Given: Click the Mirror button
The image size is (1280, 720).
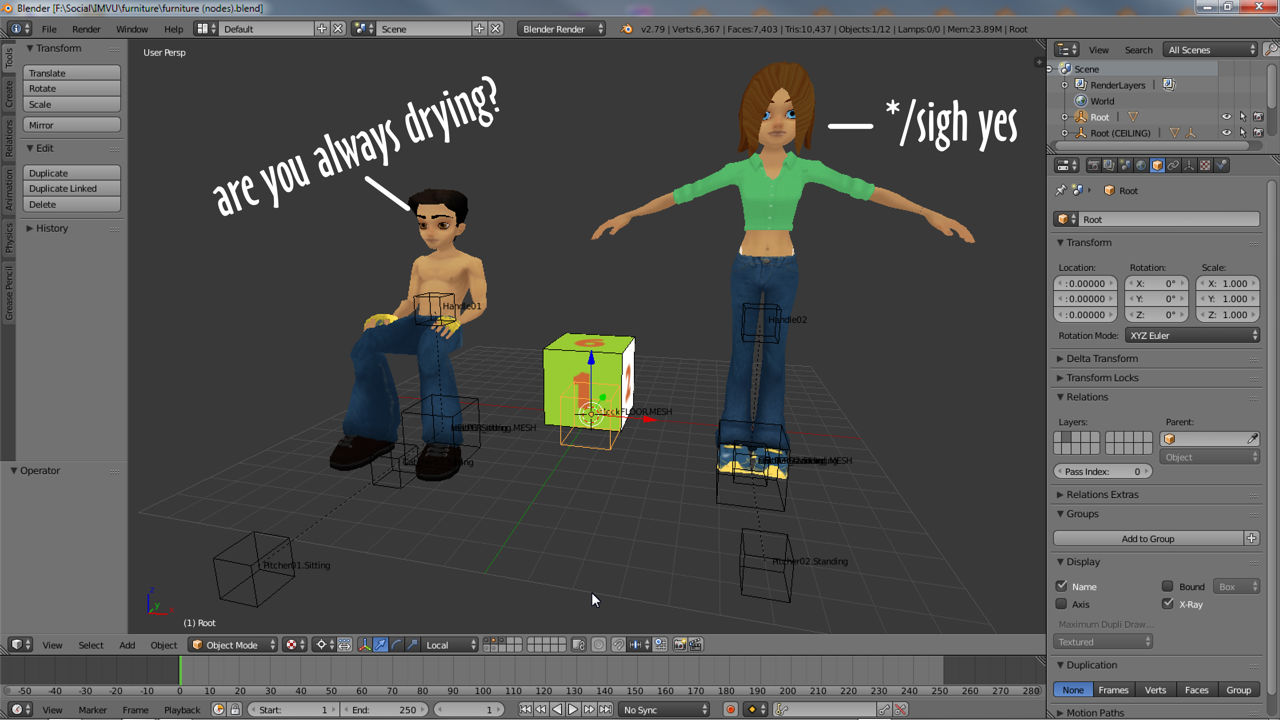Looking at the screenshot, I should 72,125.
